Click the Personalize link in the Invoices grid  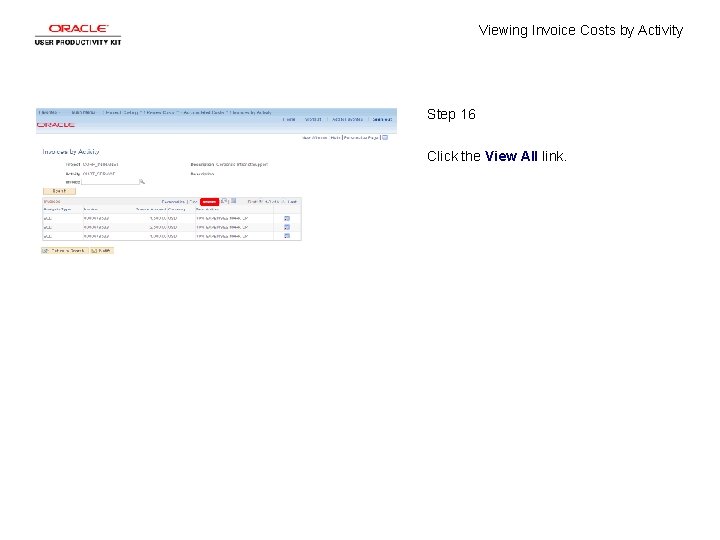pos(173,202)
